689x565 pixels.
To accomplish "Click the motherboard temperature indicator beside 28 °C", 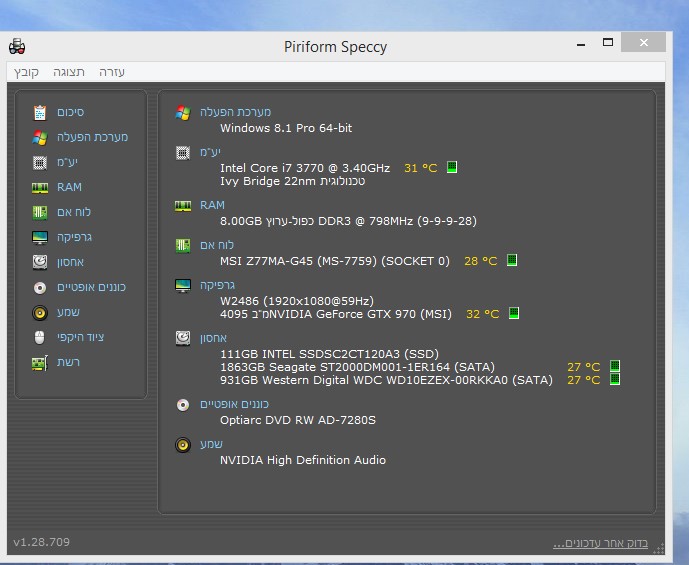I will coord(512,260).
